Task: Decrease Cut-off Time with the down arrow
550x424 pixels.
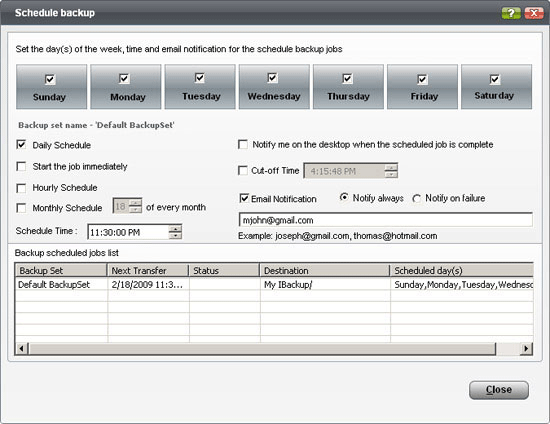Action: (391, 174)
